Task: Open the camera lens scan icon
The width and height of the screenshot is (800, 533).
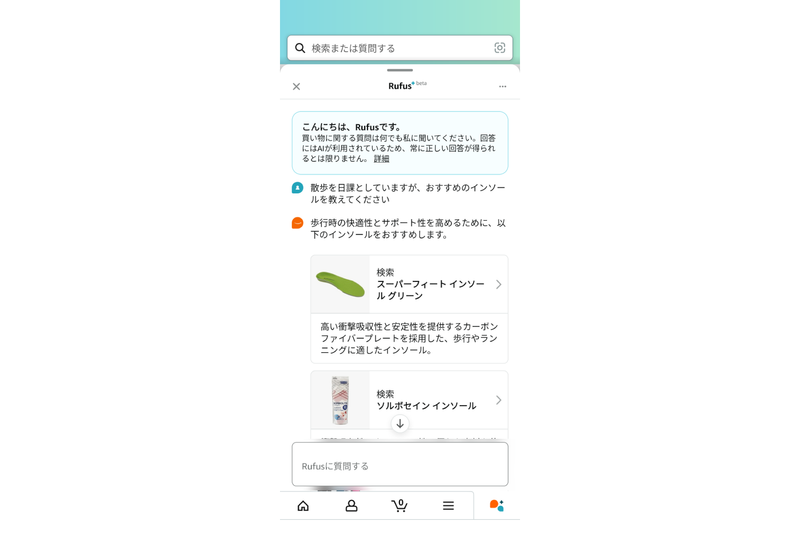Action: pos(499,48)
